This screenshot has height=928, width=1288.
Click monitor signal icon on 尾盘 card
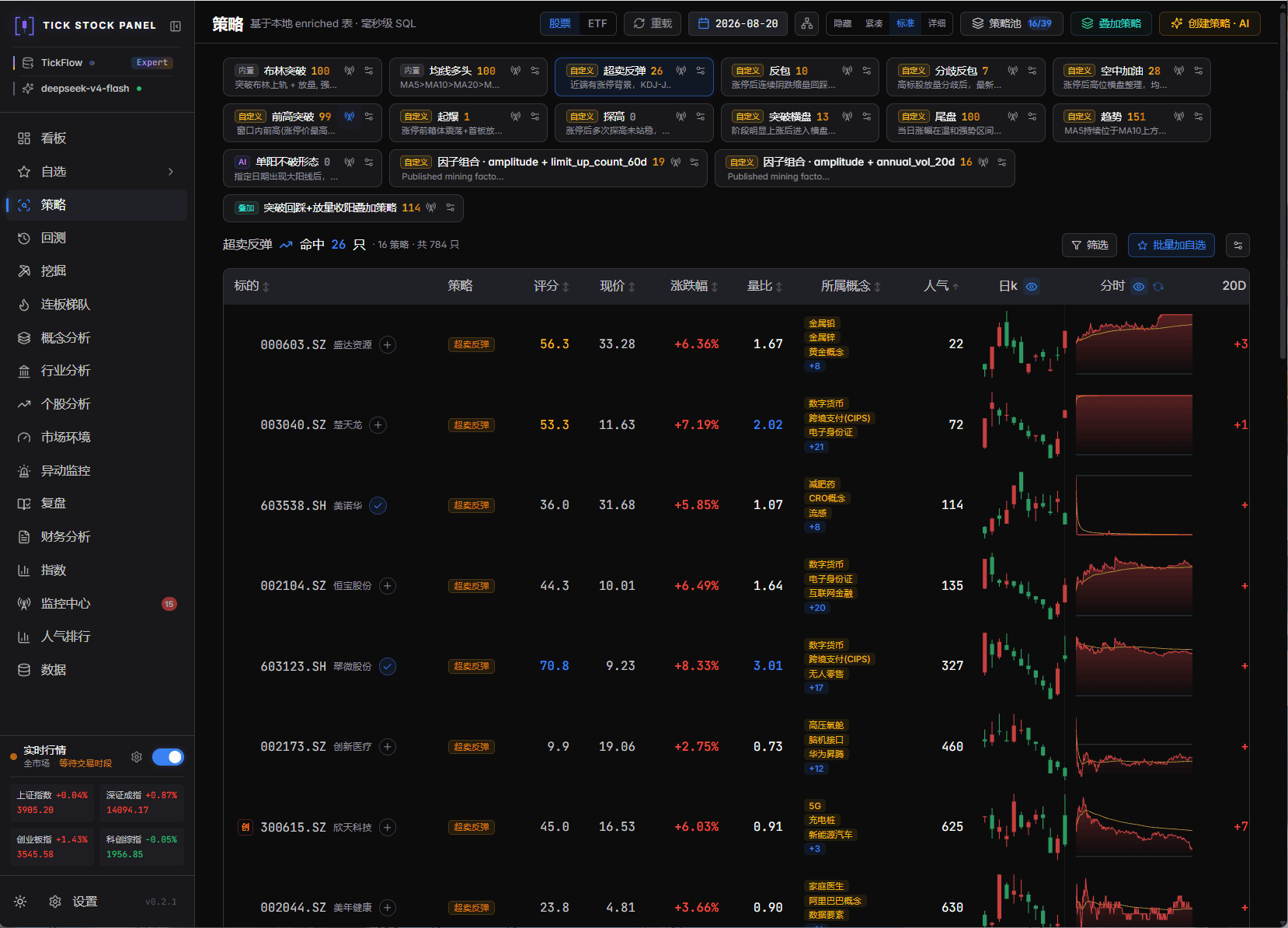pyautogui.click(x=1013, y=117)
